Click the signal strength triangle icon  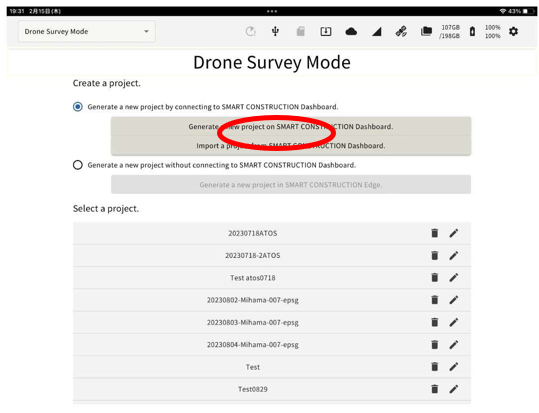tap(377, 32)
